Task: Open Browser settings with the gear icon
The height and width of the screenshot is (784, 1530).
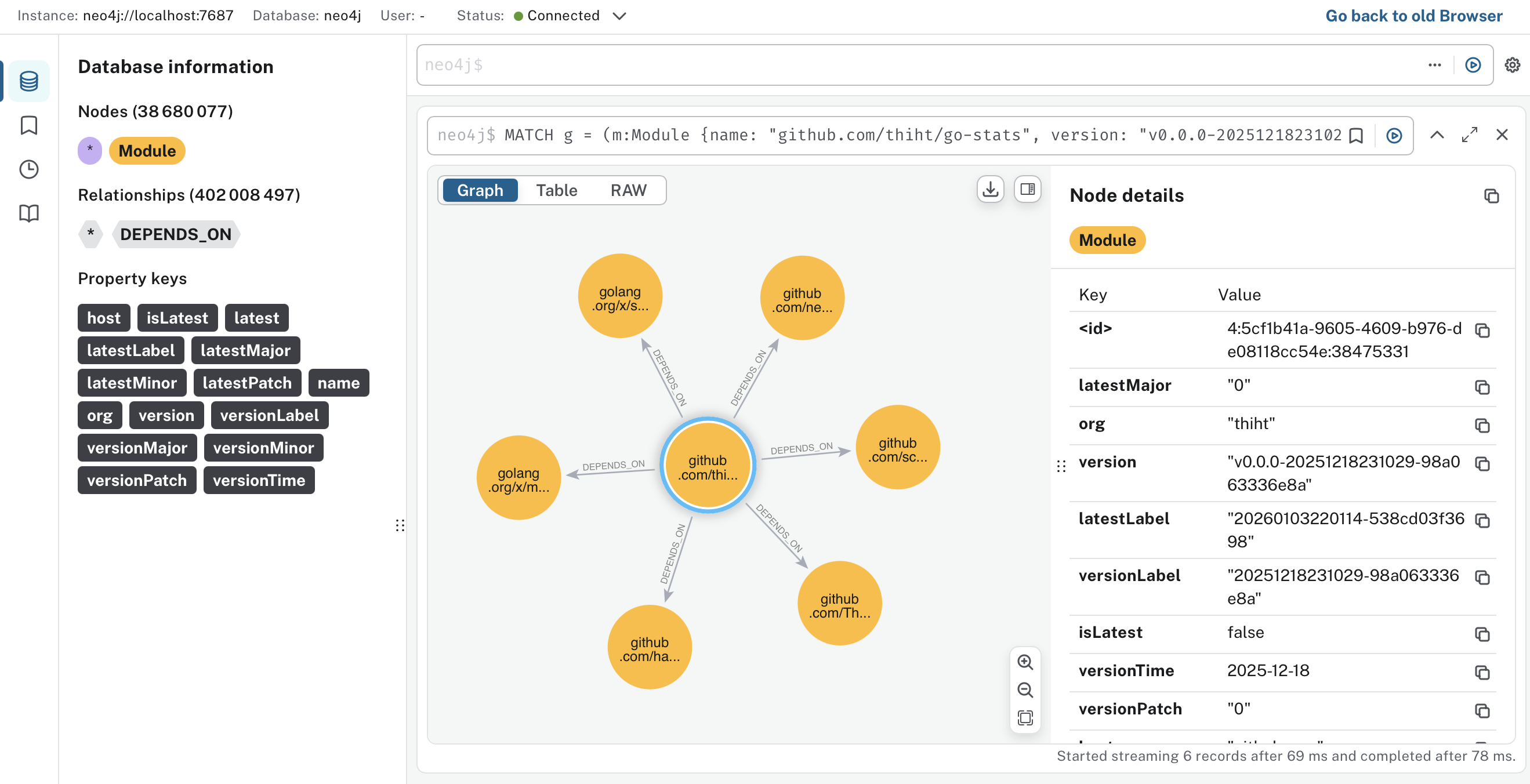Action: pyautogui.click(x=1511, y=66)
